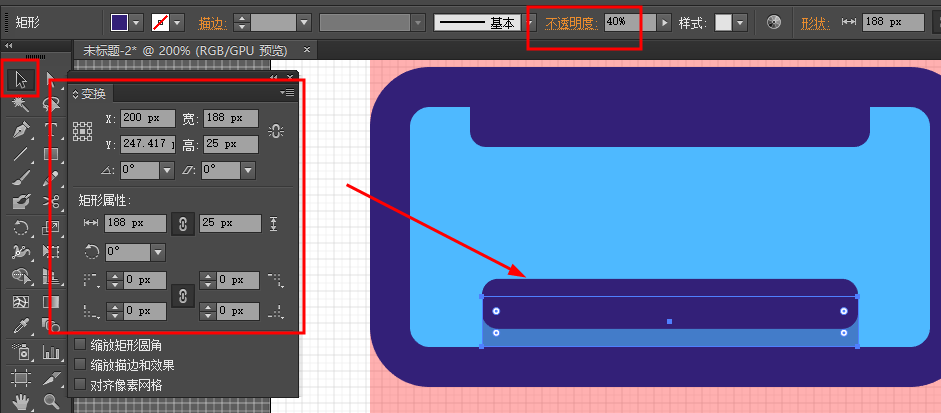
Task: Select the Column Graph tool
Action: [52, 352]
